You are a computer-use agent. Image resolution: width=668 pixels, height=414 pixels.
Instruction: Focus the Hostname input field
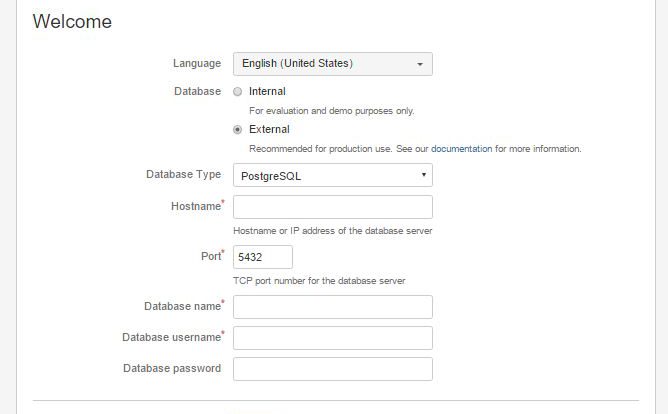333,207
